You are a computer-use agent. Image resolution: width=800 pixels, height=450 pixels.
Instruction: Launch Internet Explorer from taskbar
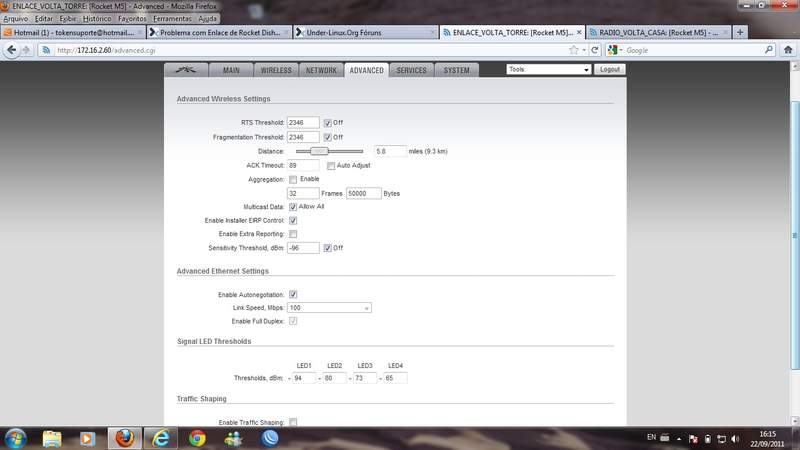pos(161,438)
